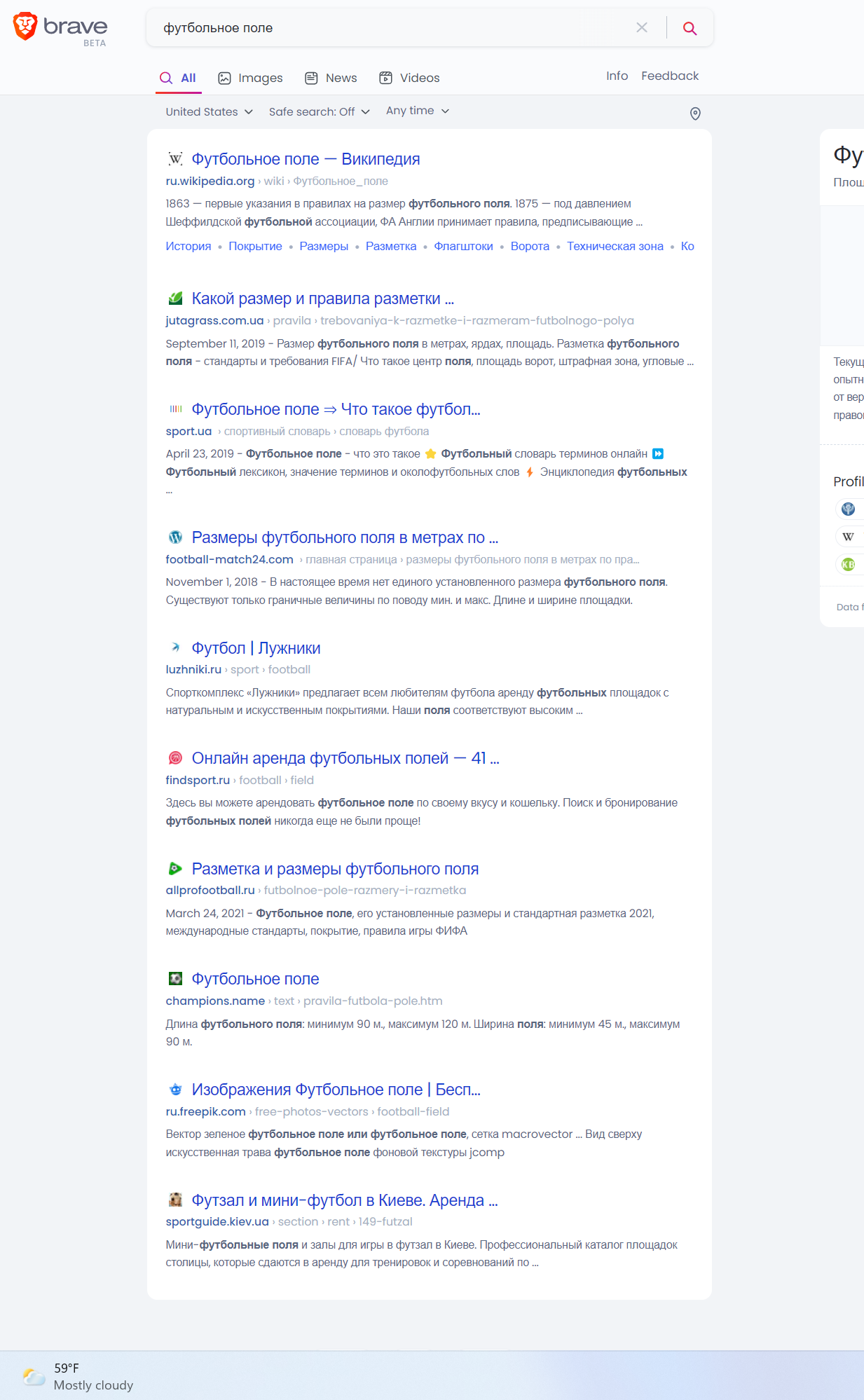The width and height of the screenshot is (864, 1400).
Task: Open Какой размер и правила разметки result
Action: (x=323, y=298)
